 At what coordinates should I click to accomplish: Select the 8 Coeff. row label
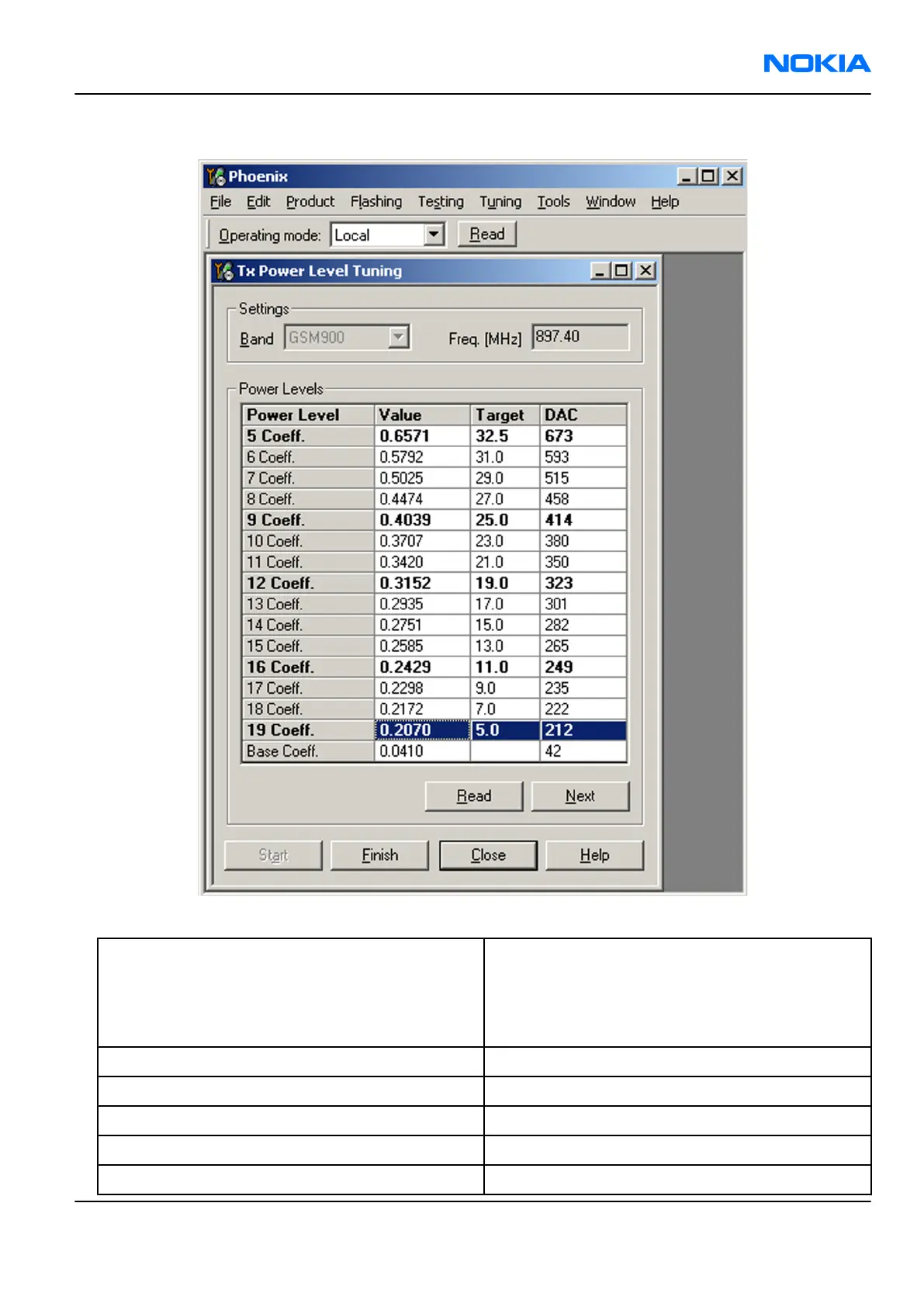click(x=309, y=499)
